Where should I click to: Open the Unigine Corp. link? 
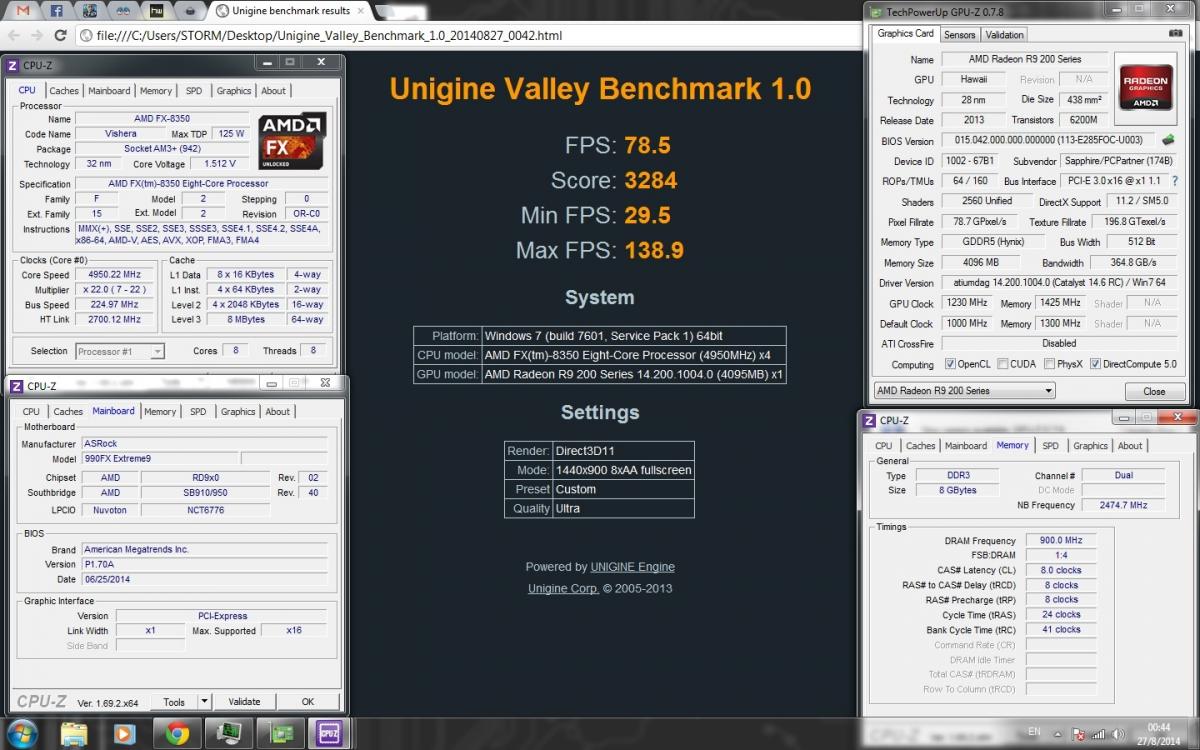pyautogui.click(x=563, y=589)
